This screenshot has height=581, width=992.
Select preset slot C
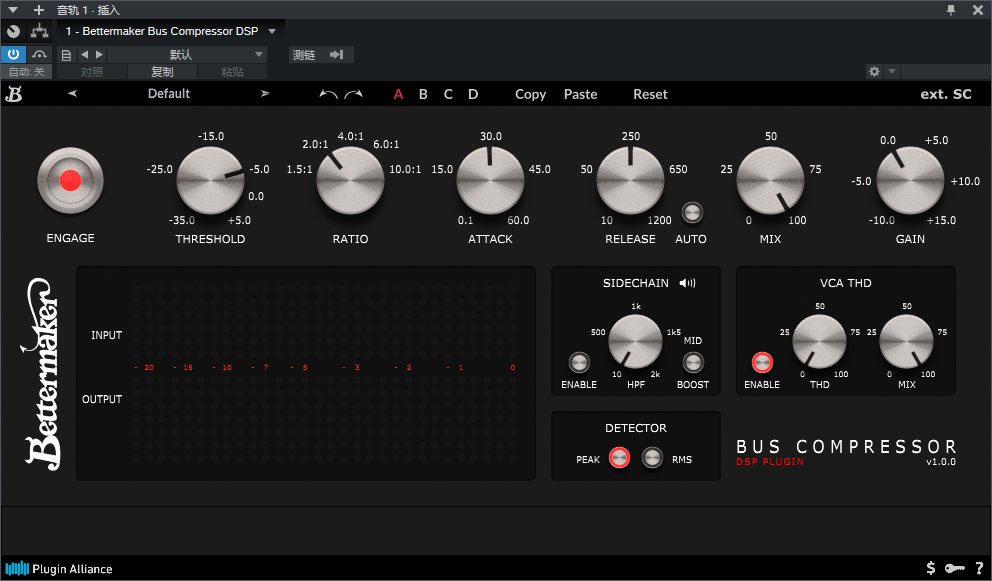coord(448,94)
